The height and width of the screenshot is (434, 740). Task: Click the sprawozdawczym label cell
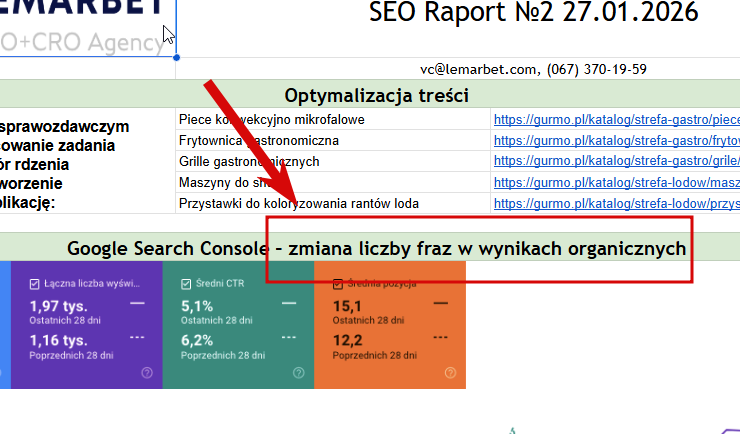click(87, 161)
